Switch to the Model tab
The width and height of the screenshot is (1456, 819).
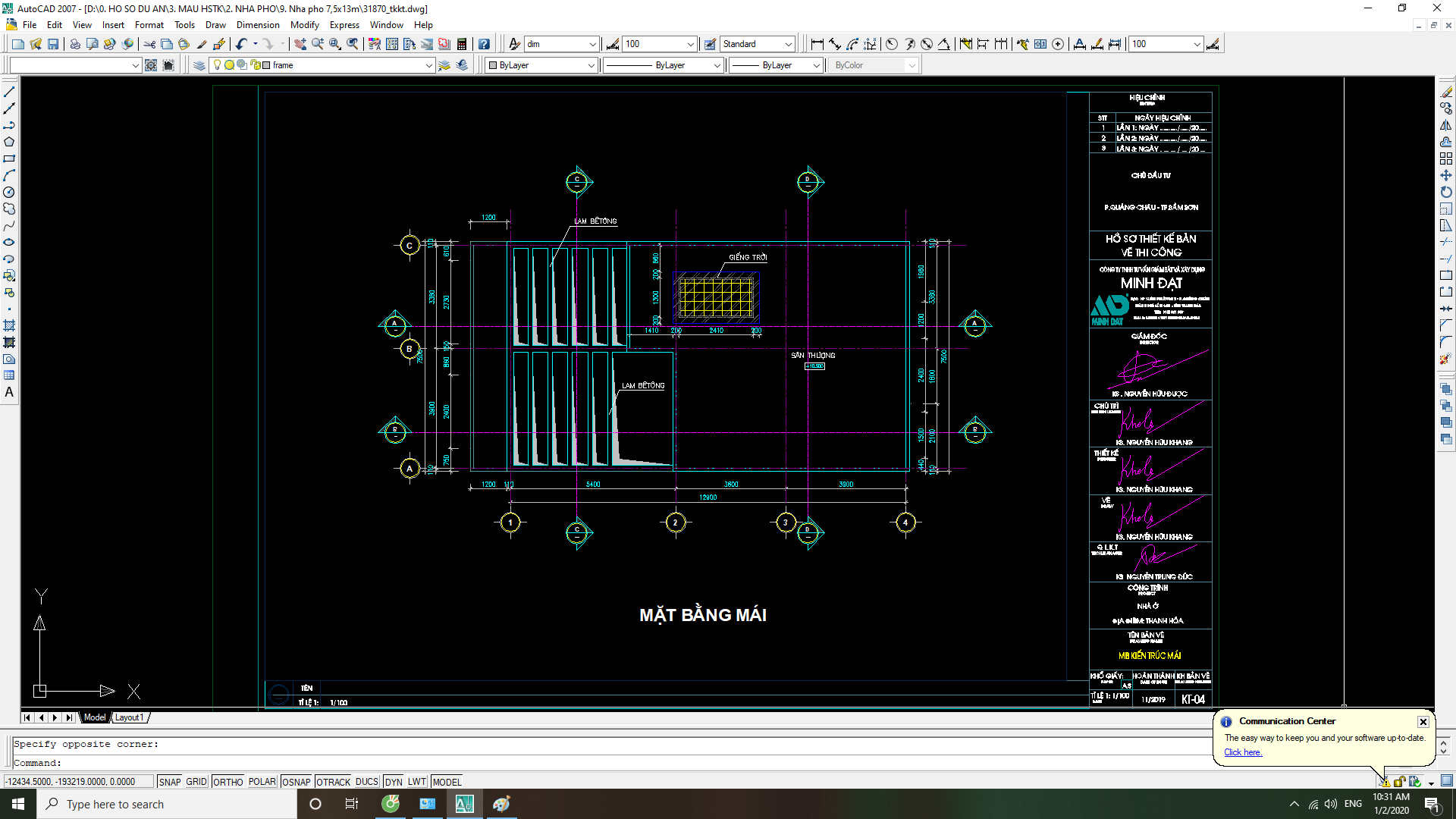coord(95,717)
